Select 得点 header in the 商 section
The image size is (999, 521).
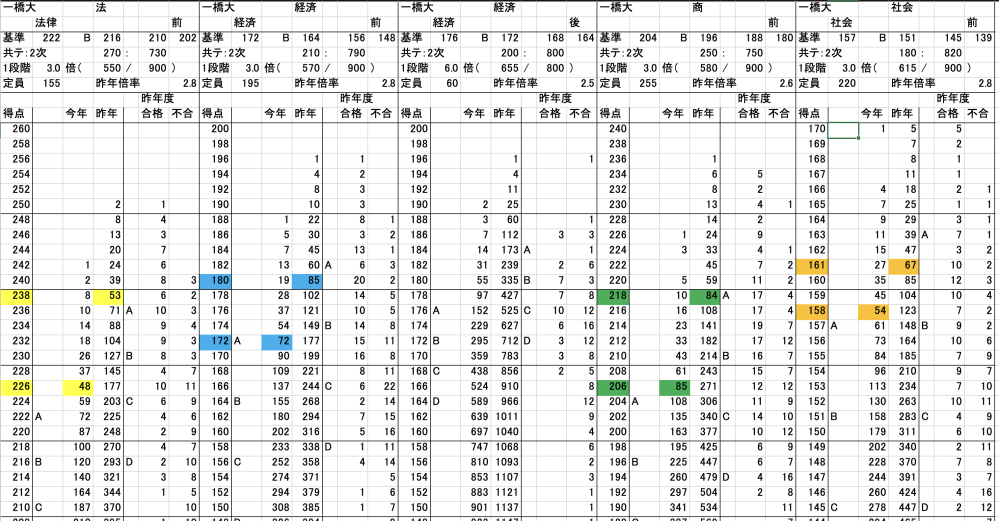[x=610, y=113]
